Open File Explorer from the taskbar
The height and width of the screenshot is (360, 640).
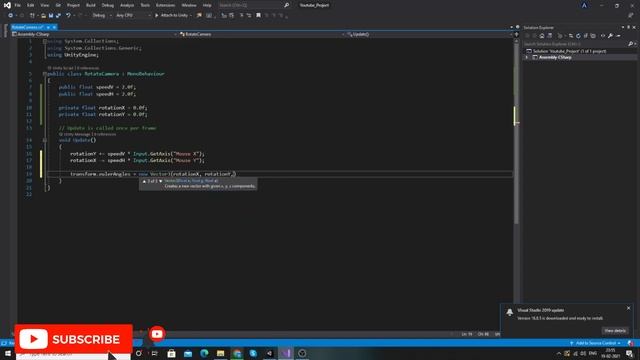click(x=220, y=353)
